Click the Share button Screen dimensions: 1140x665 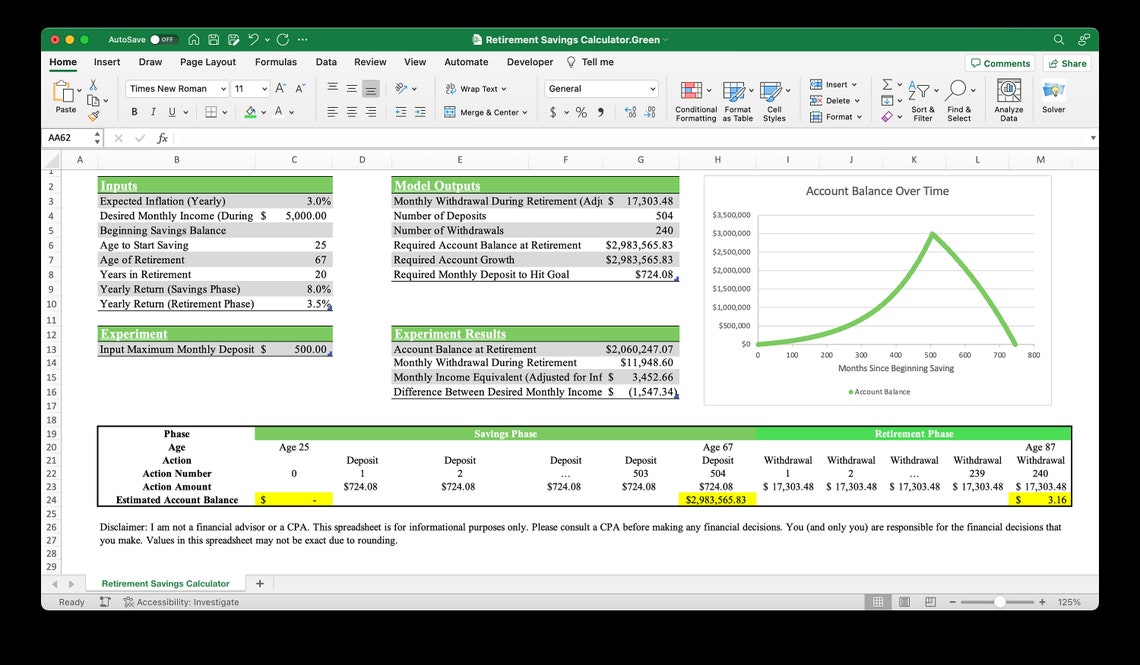point(1067,63)
